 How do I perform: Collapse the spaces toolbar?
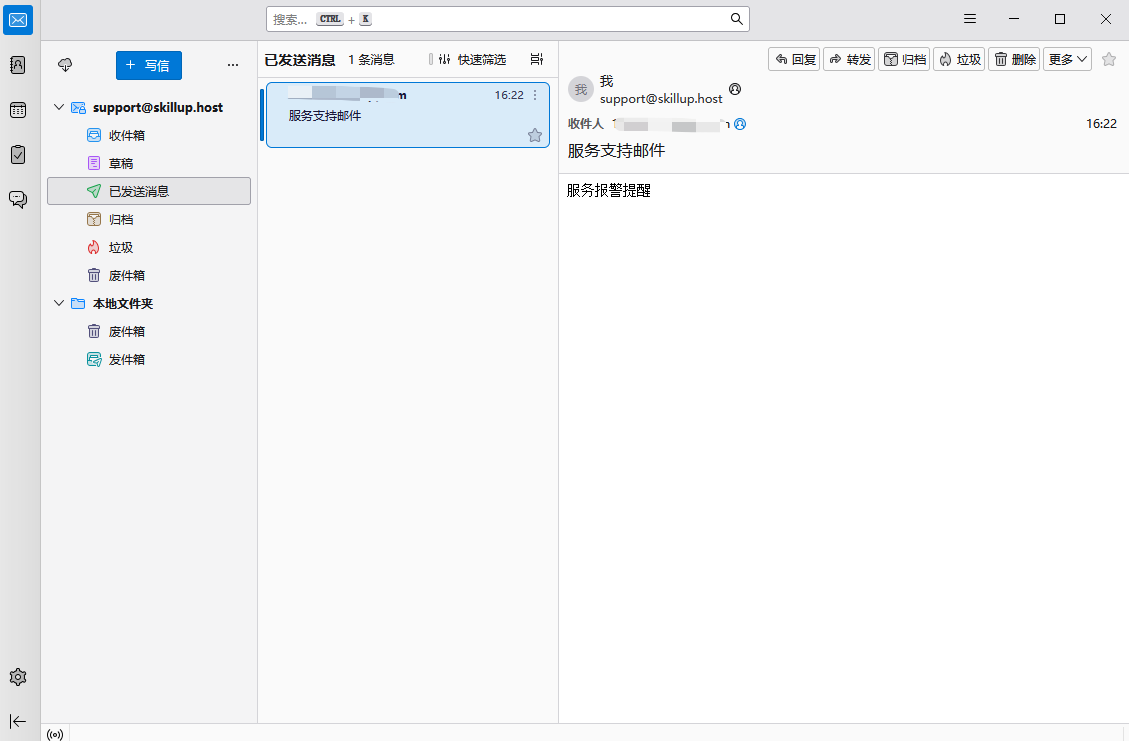coord(18,721)
